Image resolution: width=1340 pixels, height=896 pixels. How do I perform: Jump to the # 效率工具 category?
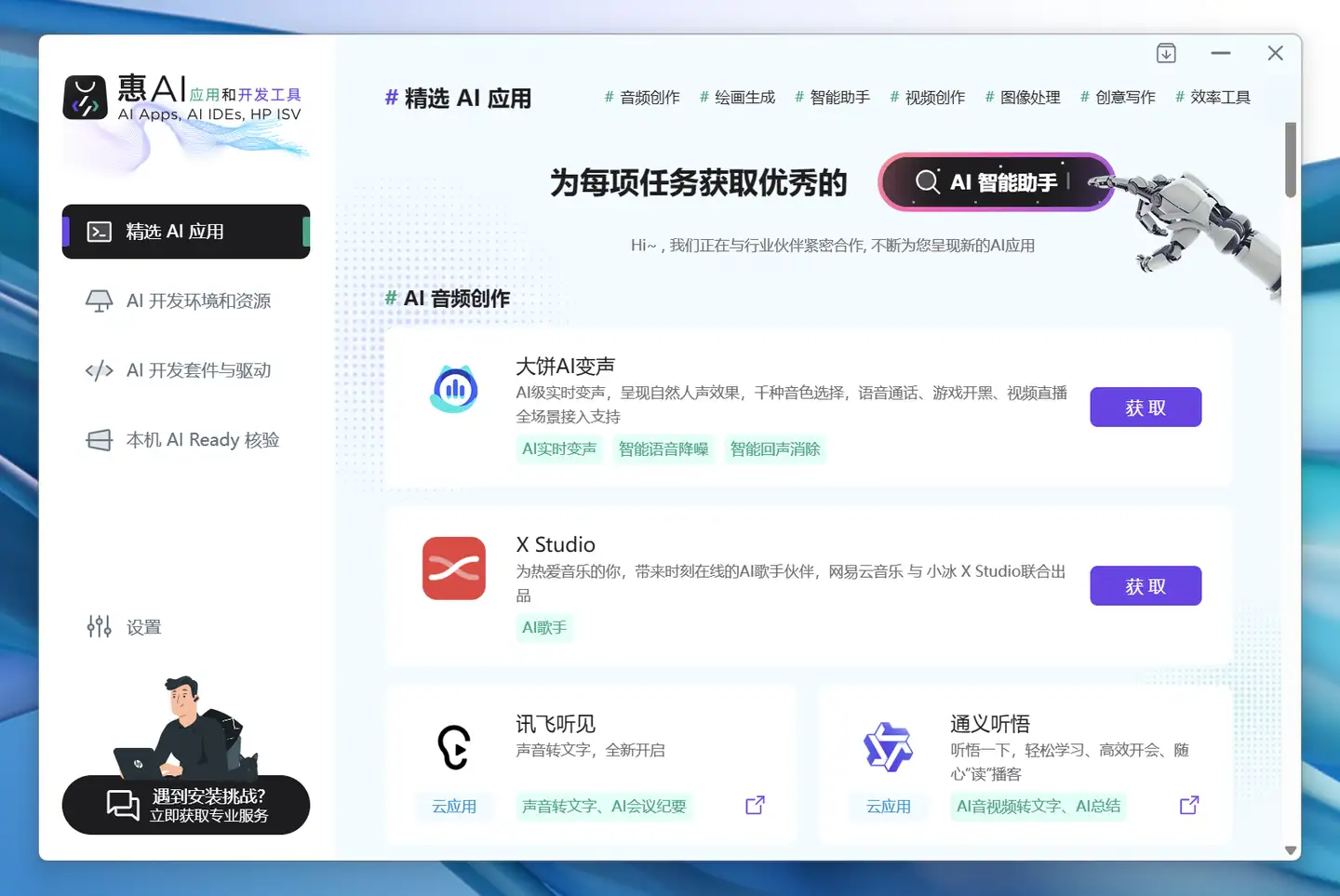point(1213,97)
